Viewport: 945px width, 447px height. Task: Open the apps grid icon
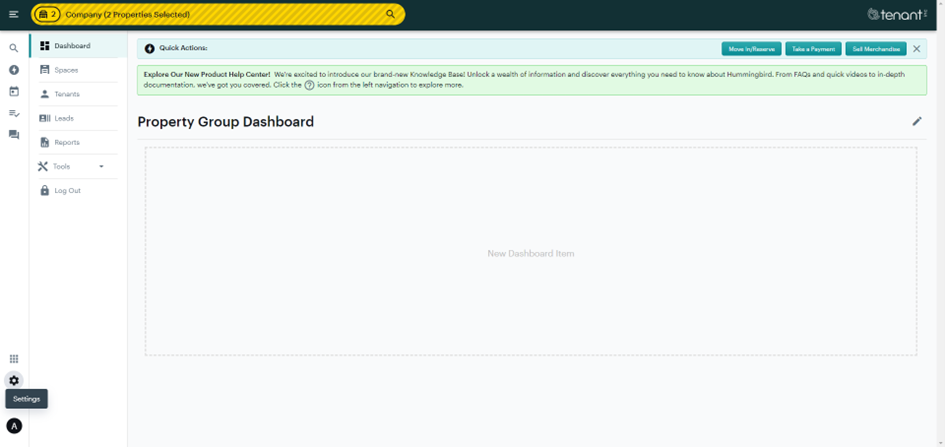pos(14,359)
